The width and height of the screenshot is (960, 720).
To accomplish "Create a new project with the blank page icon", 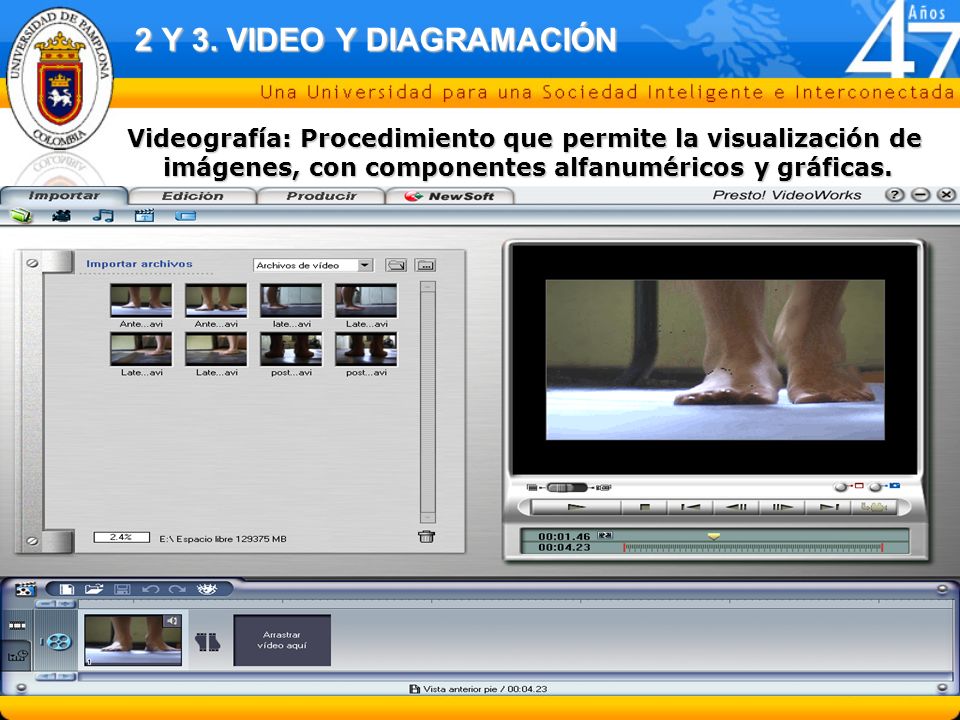I will click(66, 589).
